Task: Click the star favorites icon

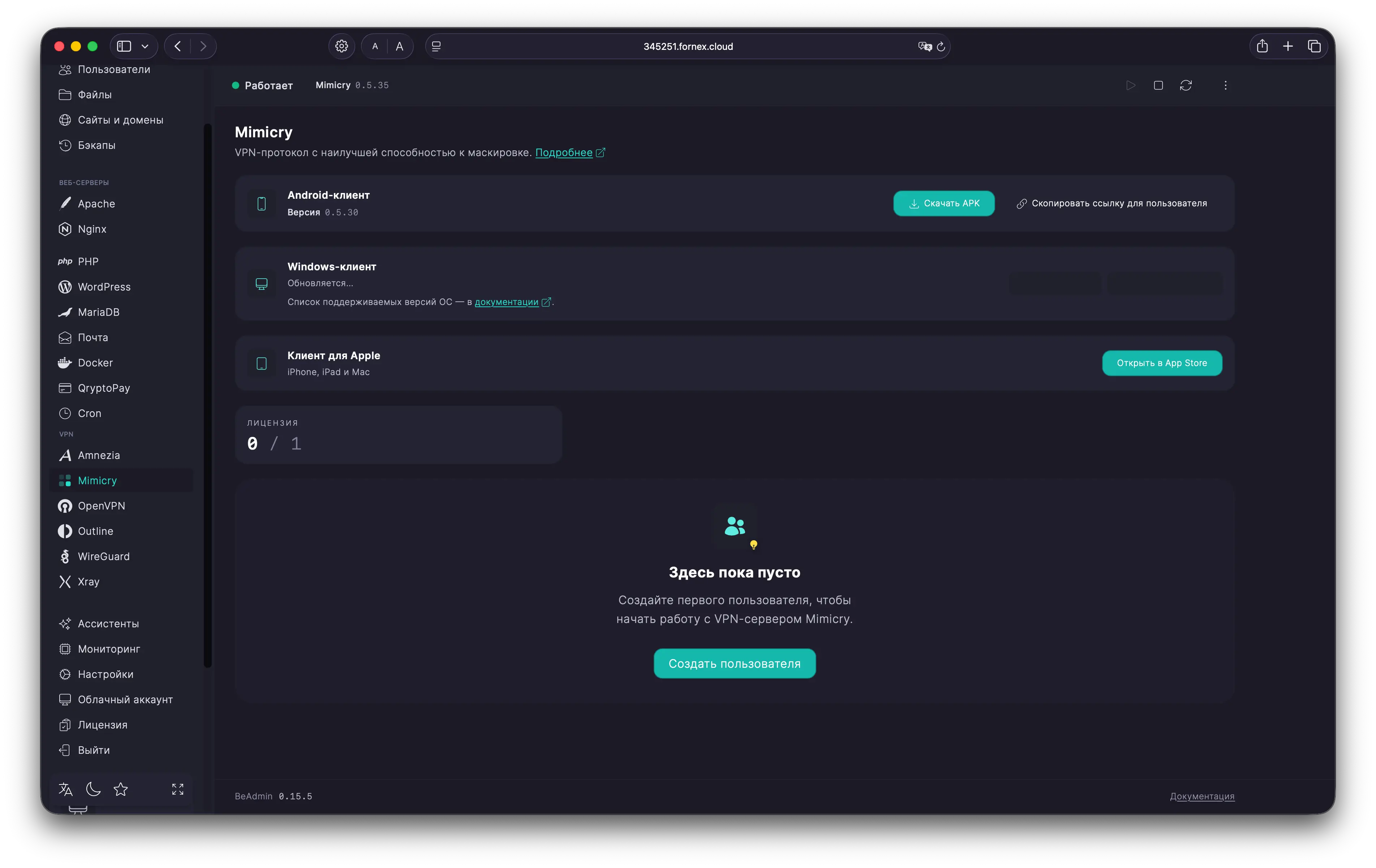Action: coord(121,789)
